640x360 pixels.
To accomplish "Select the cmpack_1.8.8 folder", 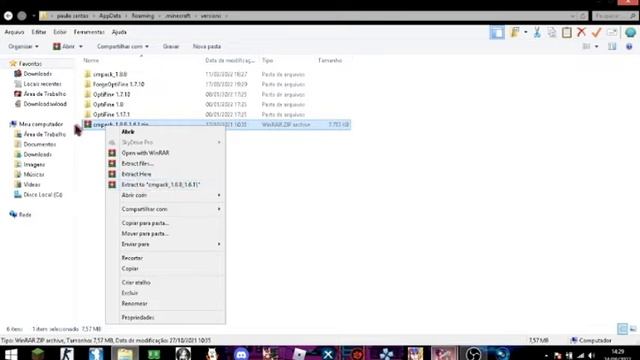I will pos(110,74).
